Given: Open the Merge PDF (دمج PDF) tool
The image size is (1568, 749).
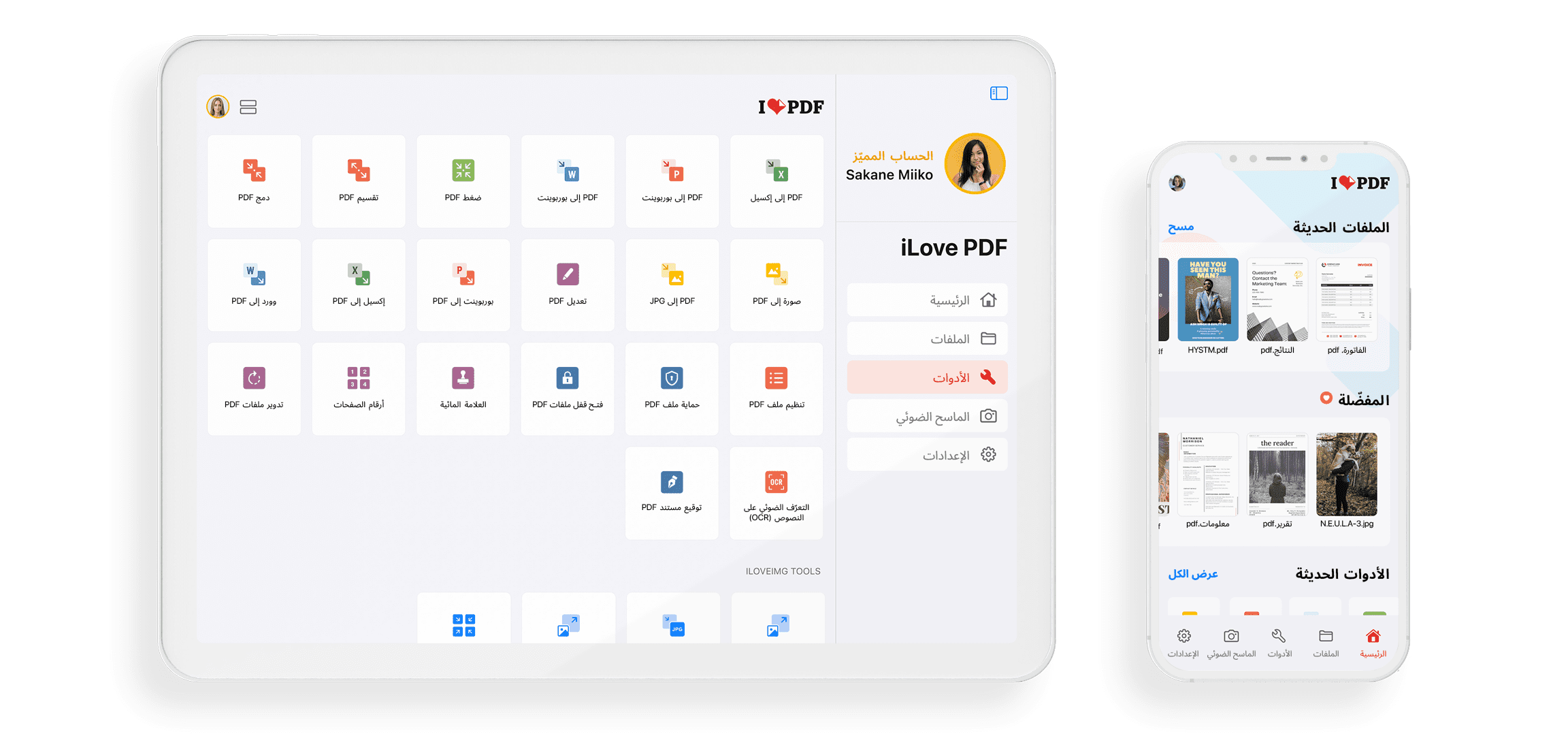Looking at the screenshot, I should click(x=254, y=181).
